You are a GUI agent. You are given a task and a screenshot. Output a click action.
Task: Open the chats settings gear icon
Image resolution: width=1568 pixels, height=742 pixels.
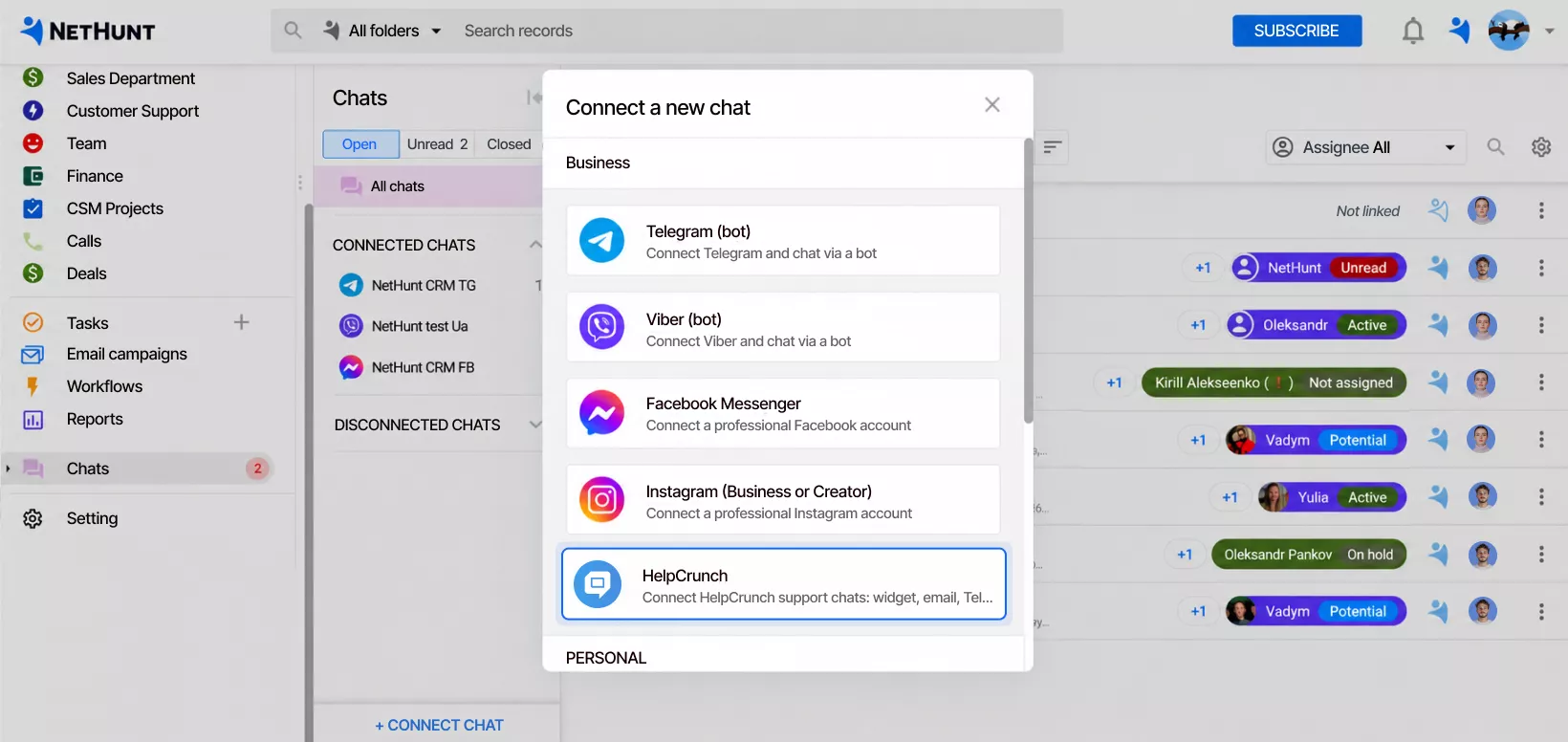click(x=1541, y=147)
